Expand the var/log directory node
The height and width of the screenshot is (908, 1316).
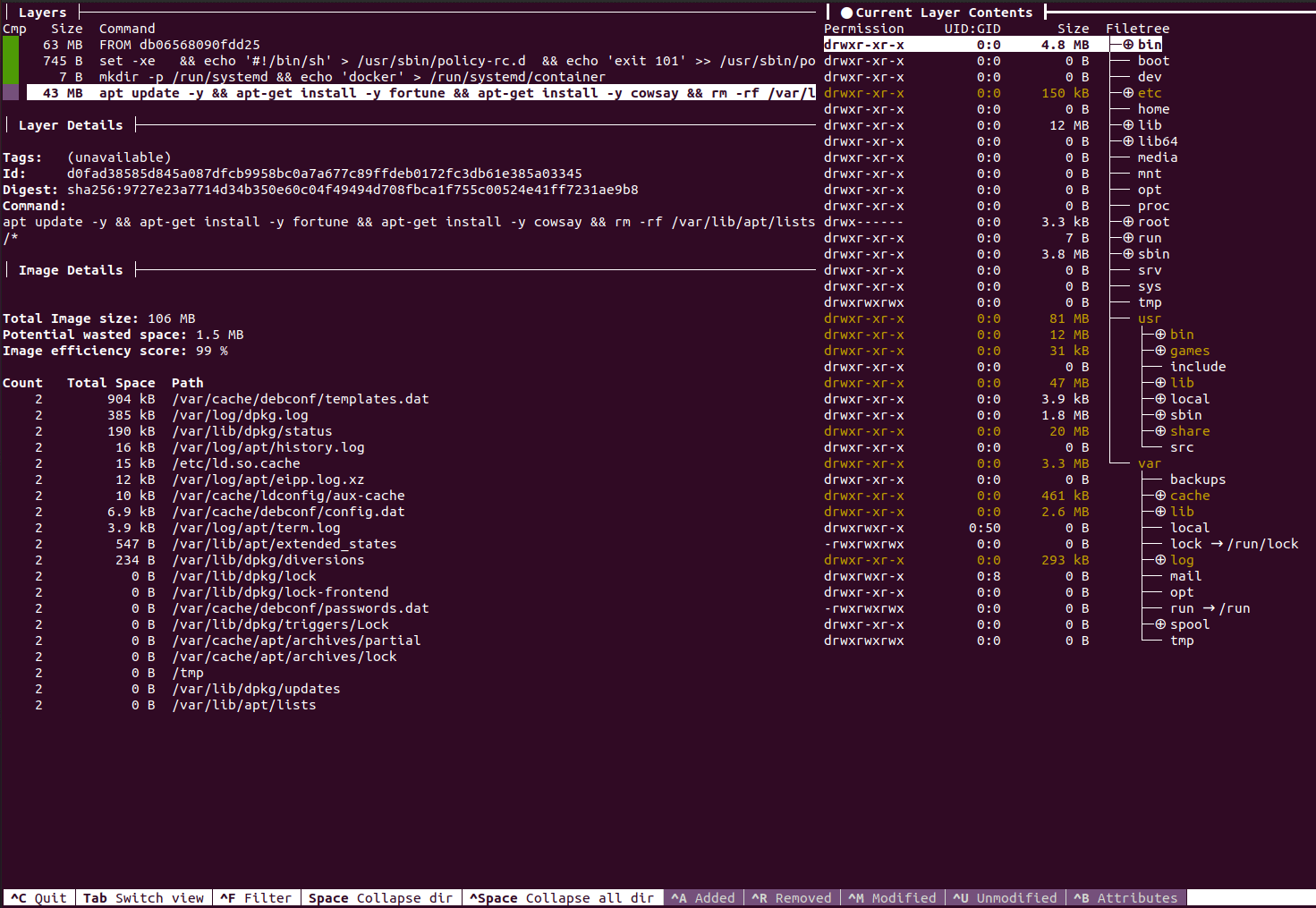click(1160, 560)
